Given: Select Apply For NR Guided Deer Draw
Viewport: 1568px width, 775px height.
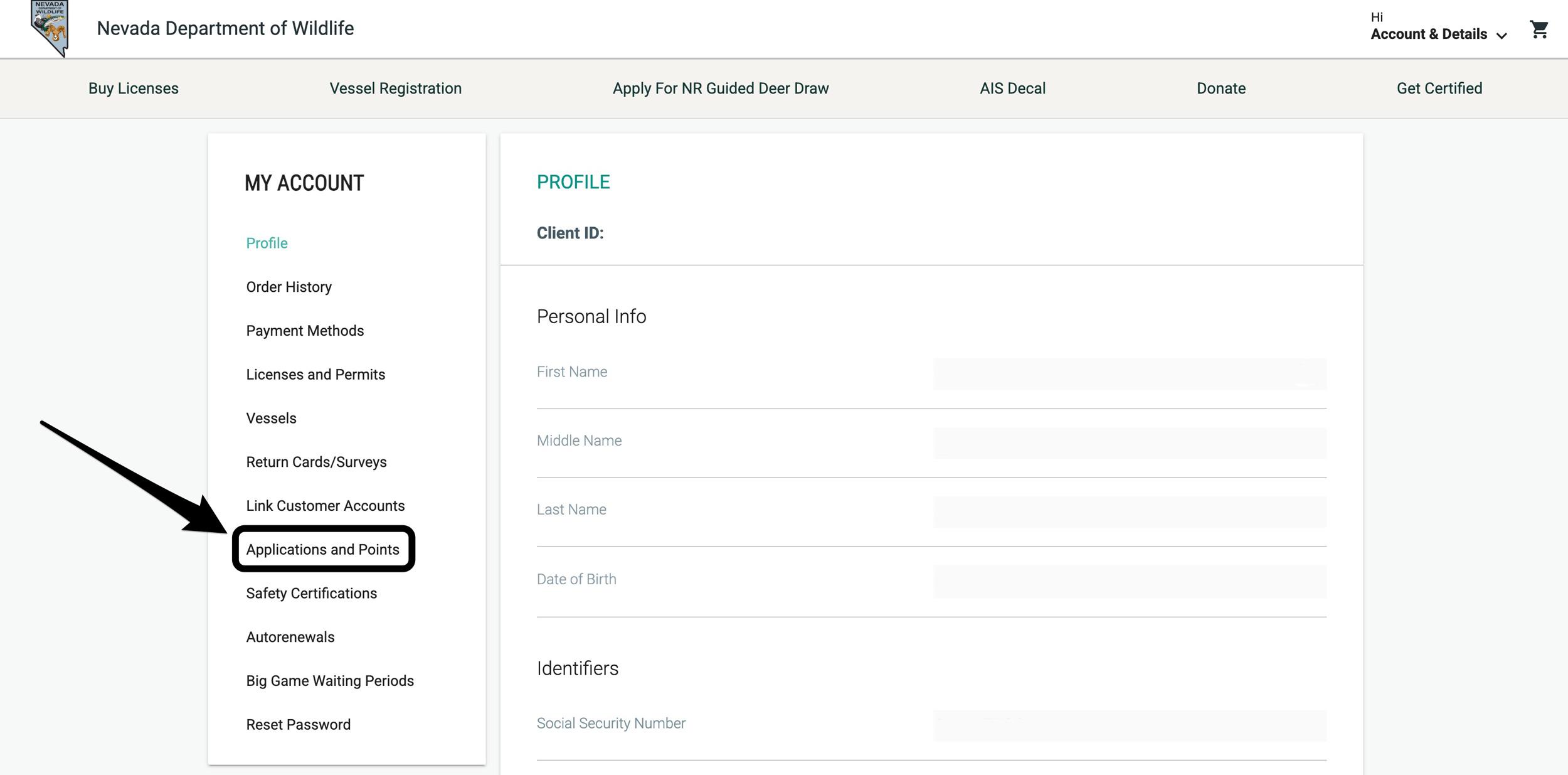Looking at the screenshot, I should 720,88.
